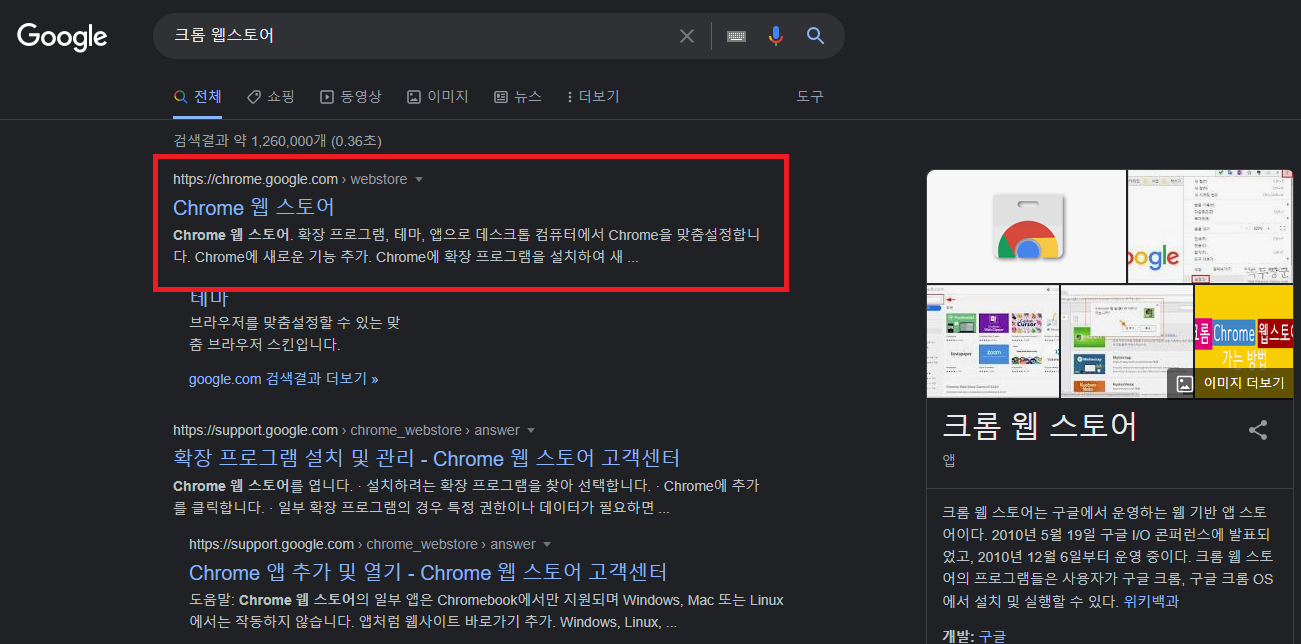
Task: Expand arrow next to first support.google.com URL
Action: [531, 430]
